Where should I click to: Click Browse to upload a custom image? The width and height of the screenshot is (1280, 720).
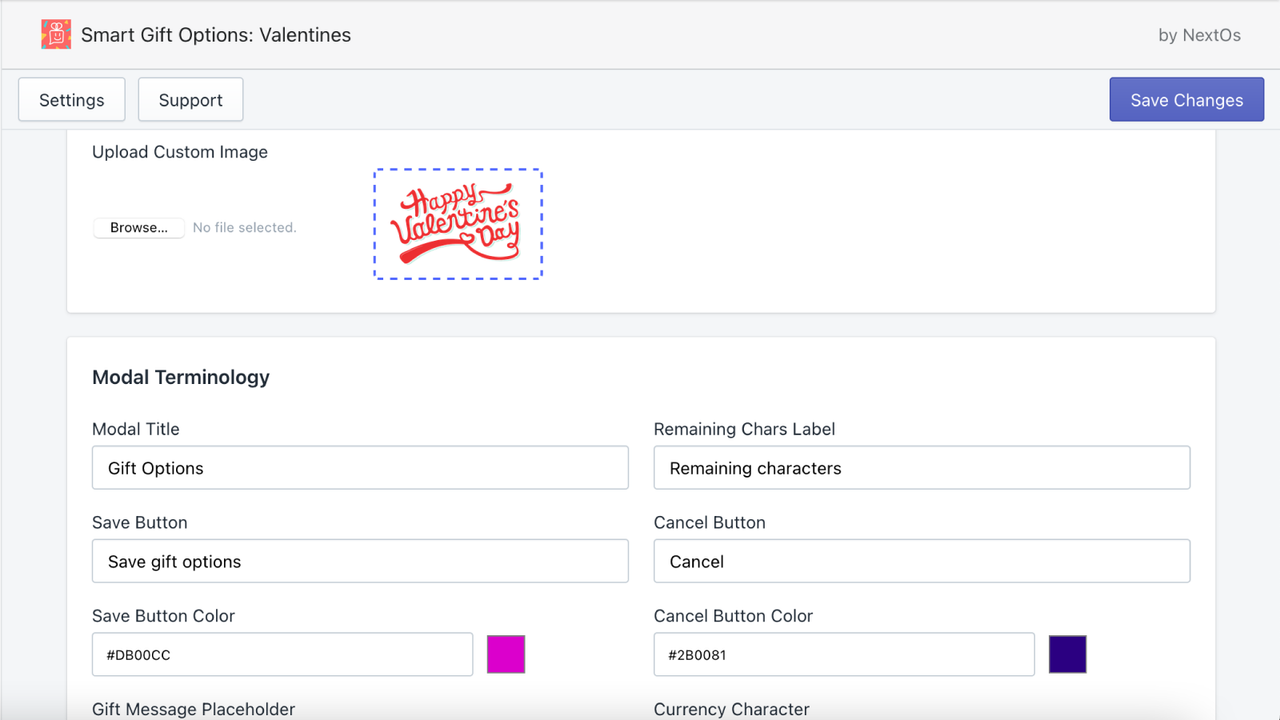point(138,227)
